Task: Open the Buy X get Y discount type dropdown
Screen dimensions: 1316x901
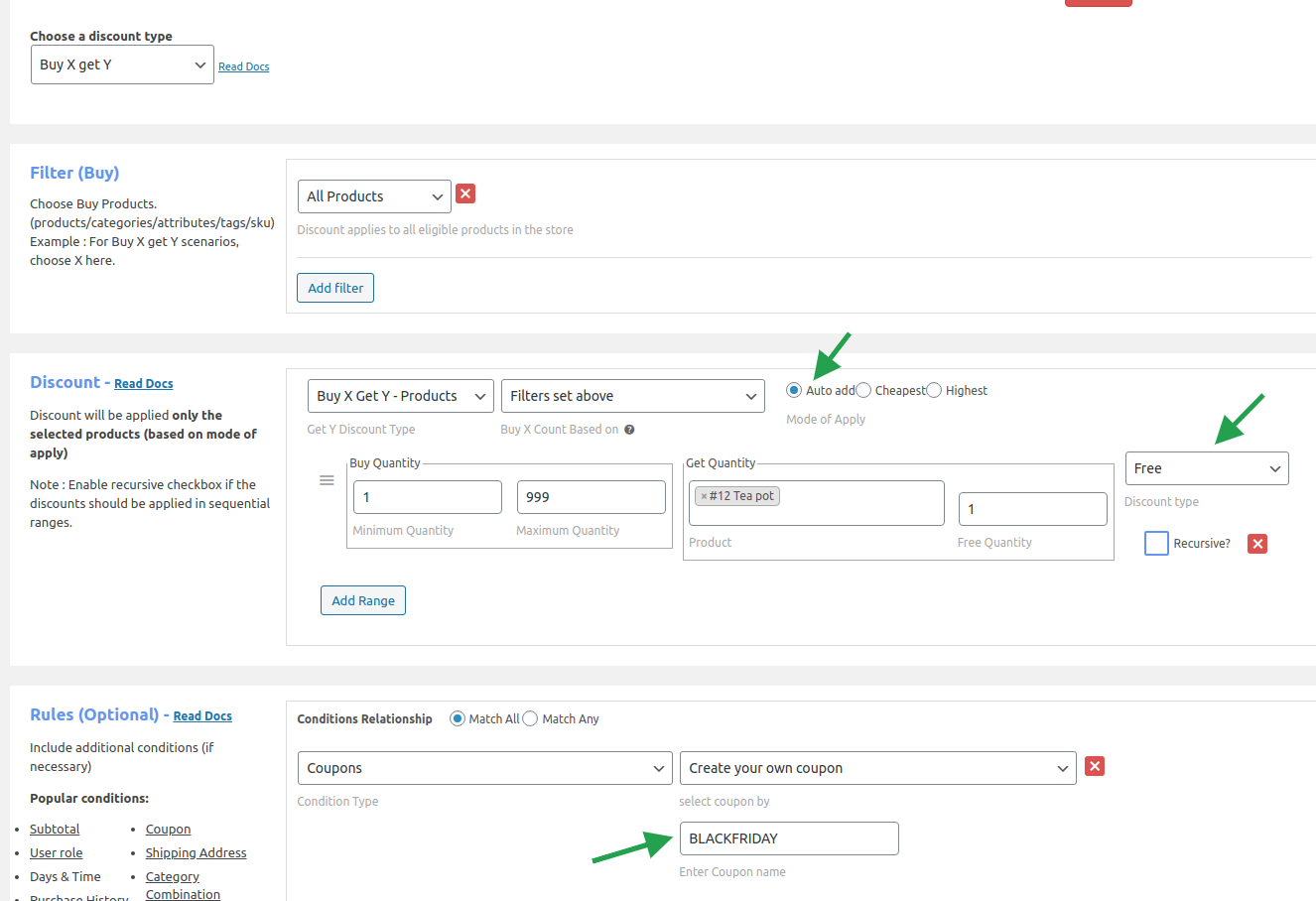Action: coord(122,64)
